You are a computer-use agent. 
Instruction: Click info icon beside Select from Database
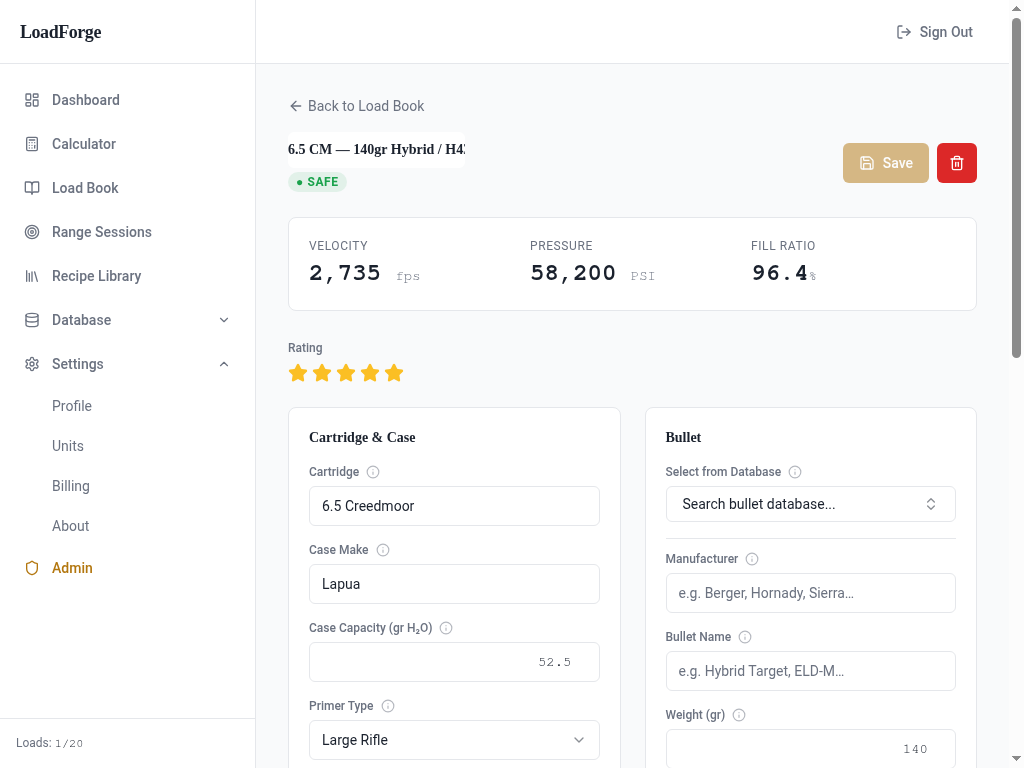(795, 472)
